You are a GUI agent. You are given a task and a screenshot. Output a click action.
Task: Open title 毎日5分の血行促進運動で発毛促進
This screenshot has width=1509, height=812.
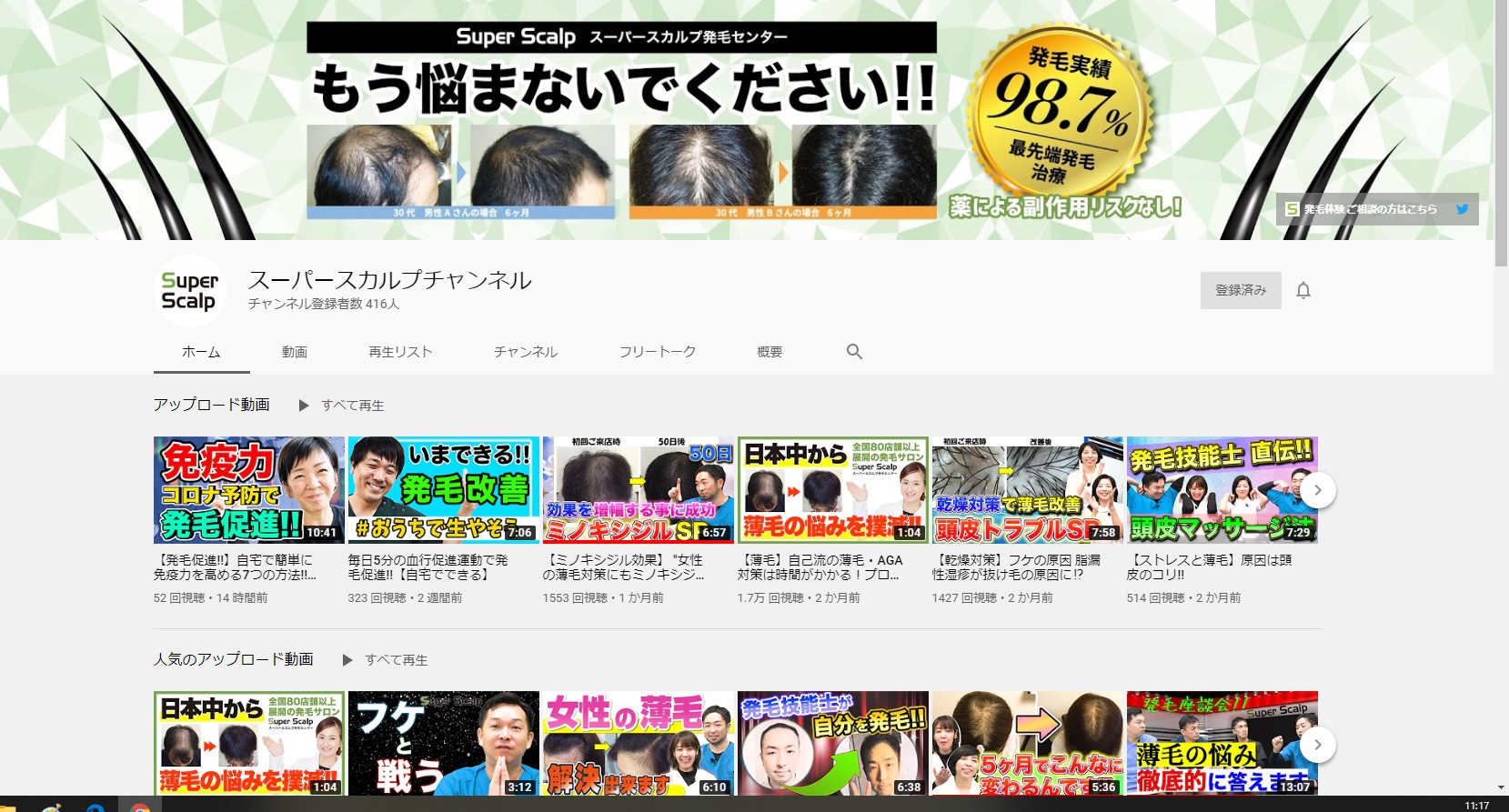point(428,567)
